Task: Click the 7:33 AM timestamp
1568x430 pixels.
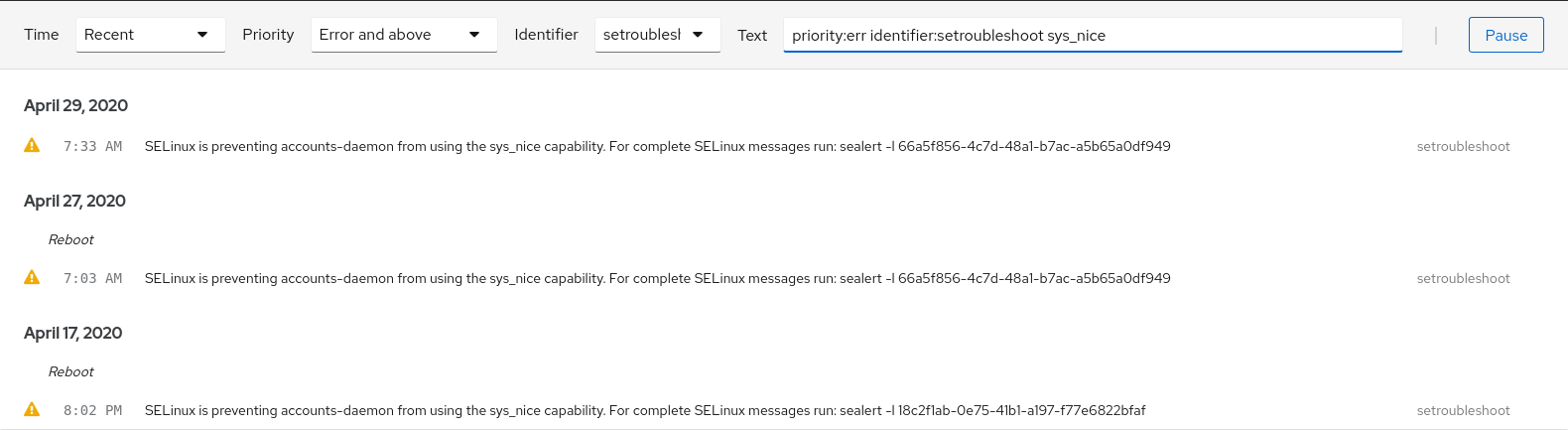Action: coord(92,146)
